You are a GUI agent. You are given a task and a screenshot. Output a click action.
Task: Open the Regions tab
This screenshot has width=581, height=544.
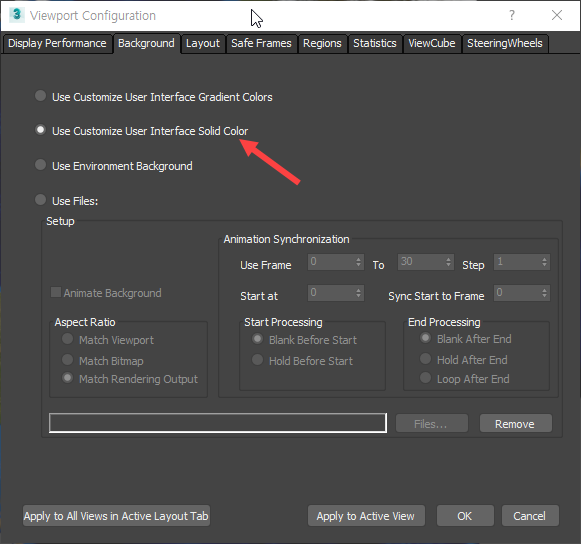pyautogui.click(x=322, y=43)
